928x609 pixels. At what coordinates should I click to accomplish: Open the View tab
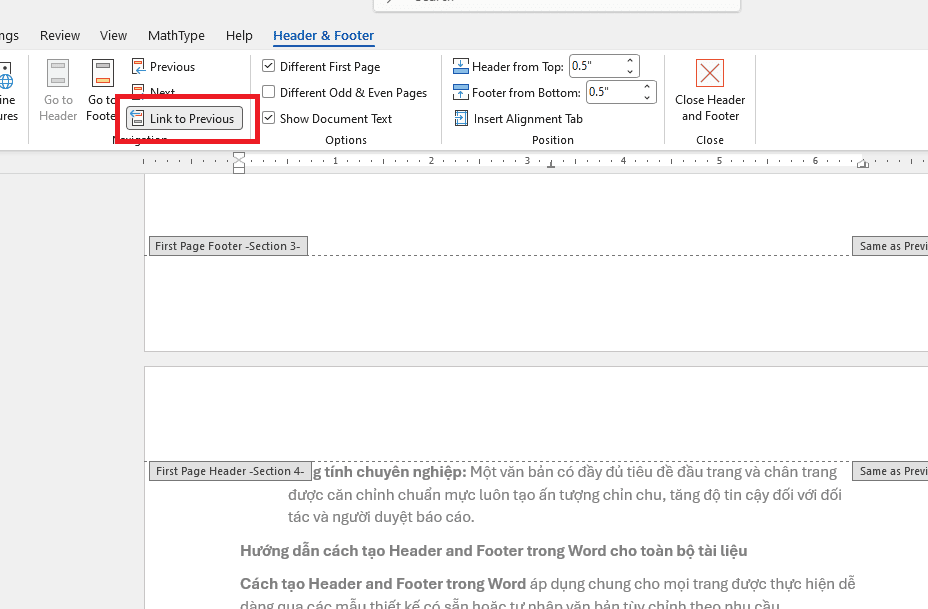[x=113, y=36]
